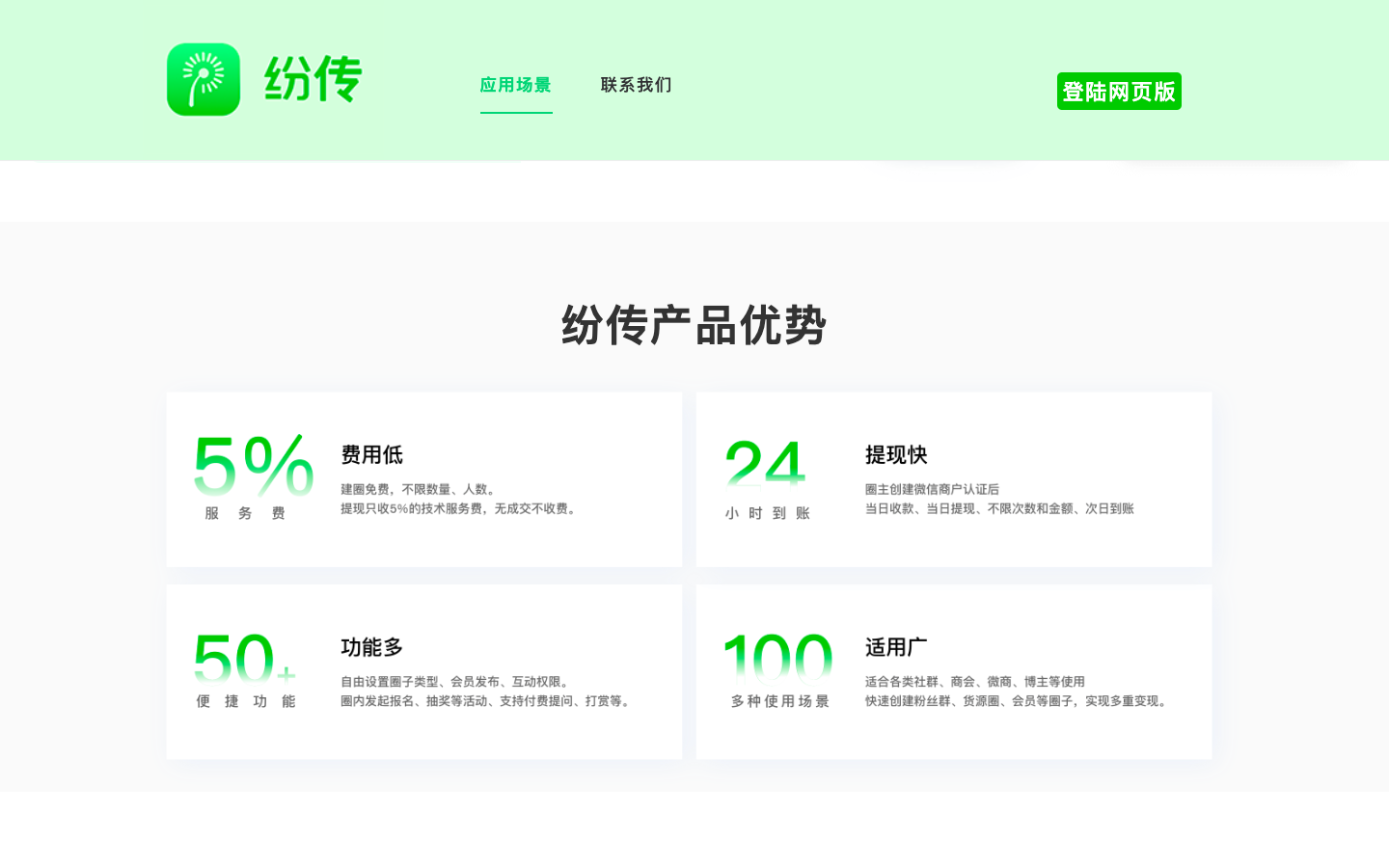This screenshot has width=1389, height=868.
Task: Open the 联系我们 section
Action: (635, 85)
